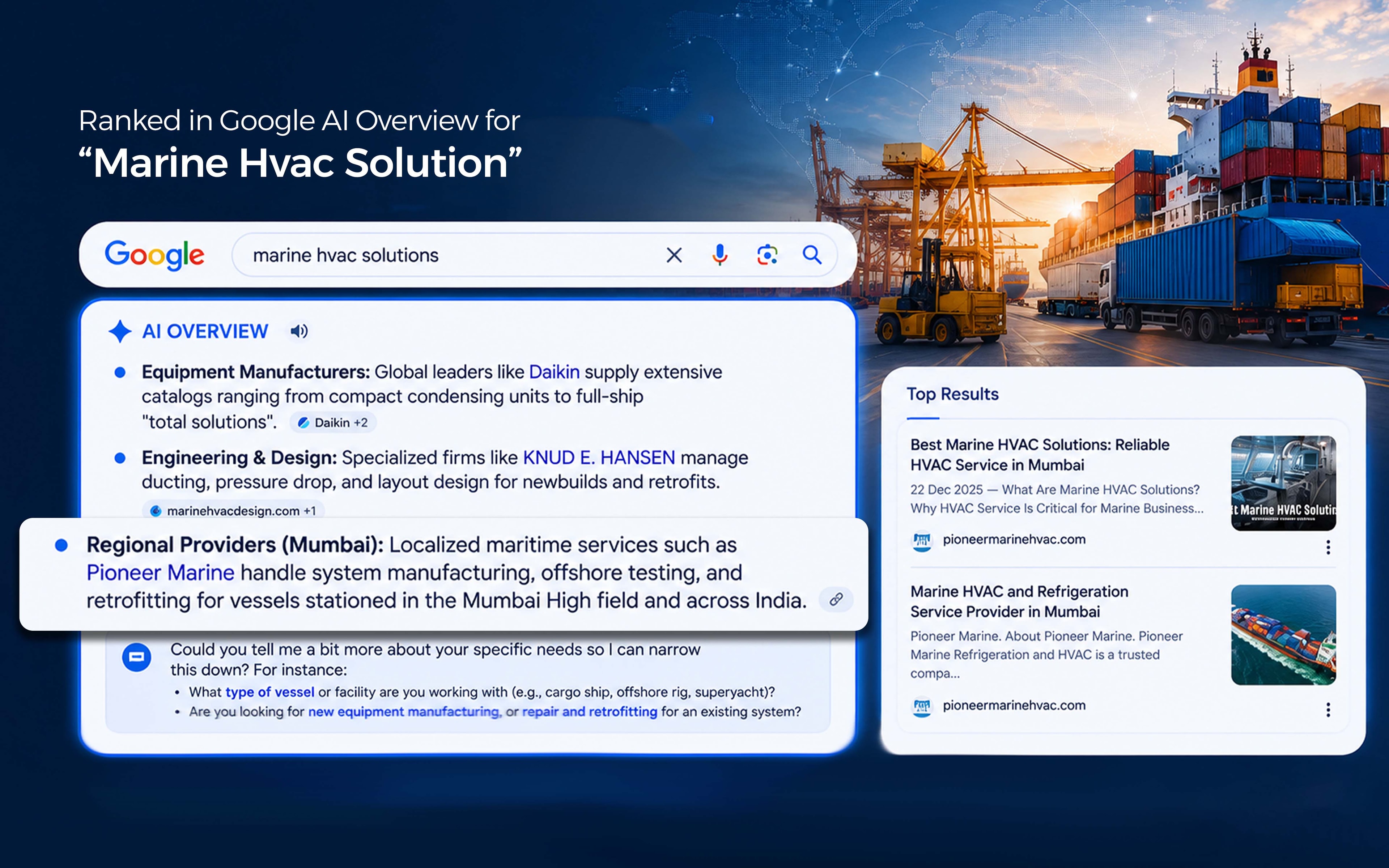The width and height of the screenshot is (1389, 868).
Task: Open Marine HVAC and Refrigeration Service Provider title
Action: [x=1019, y=601]
